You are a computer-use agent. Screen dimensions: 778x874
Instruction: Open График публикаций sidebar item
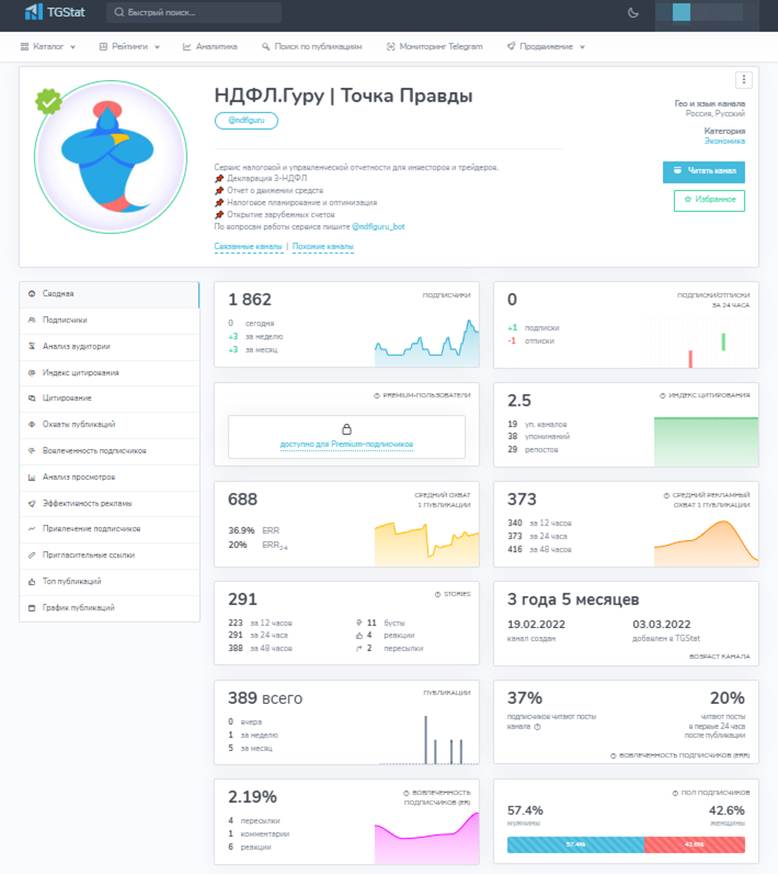pos(109,608)
